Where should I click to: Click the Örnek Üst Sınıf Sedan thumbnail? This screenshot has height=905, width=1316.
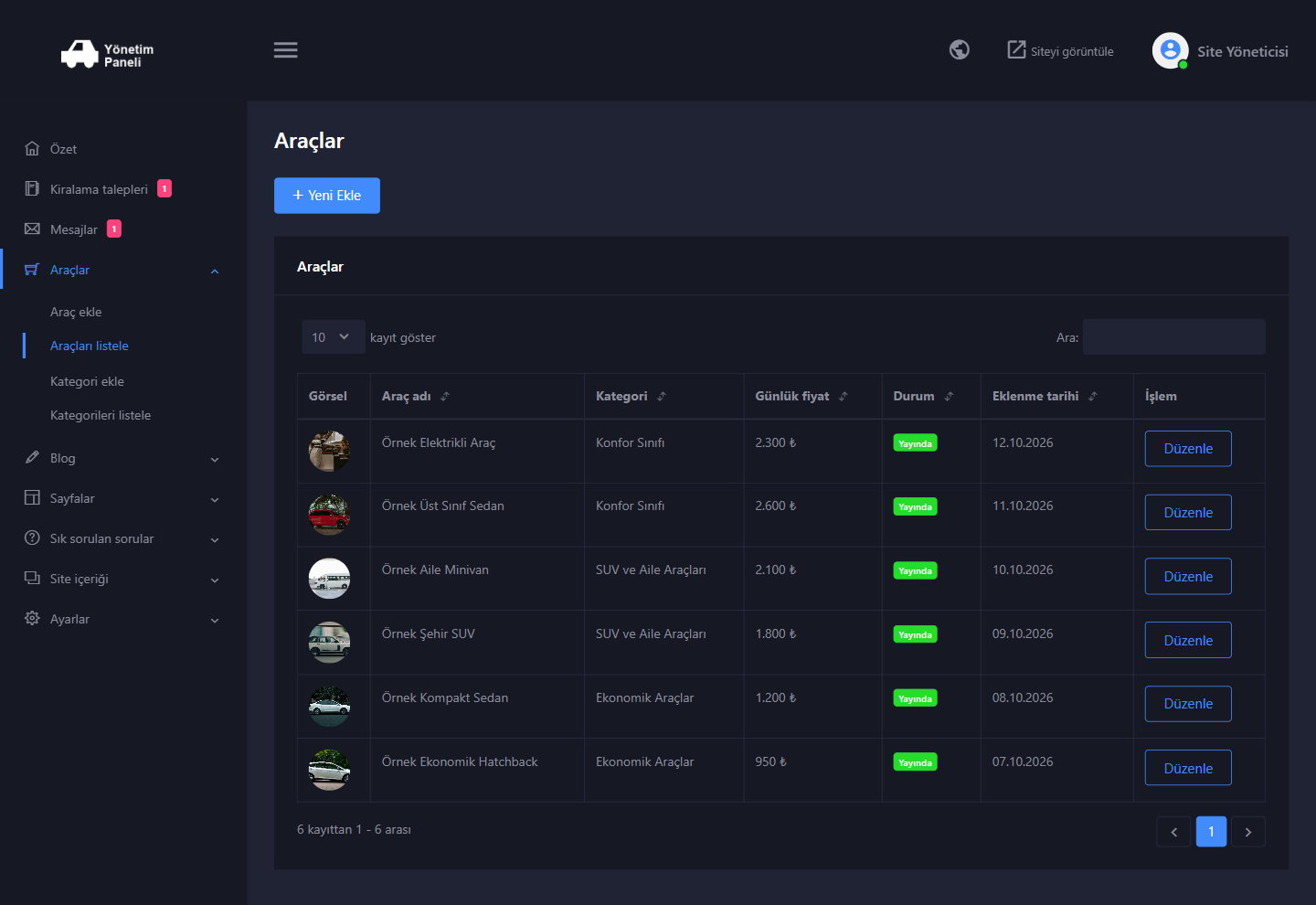tap(329, 515)
